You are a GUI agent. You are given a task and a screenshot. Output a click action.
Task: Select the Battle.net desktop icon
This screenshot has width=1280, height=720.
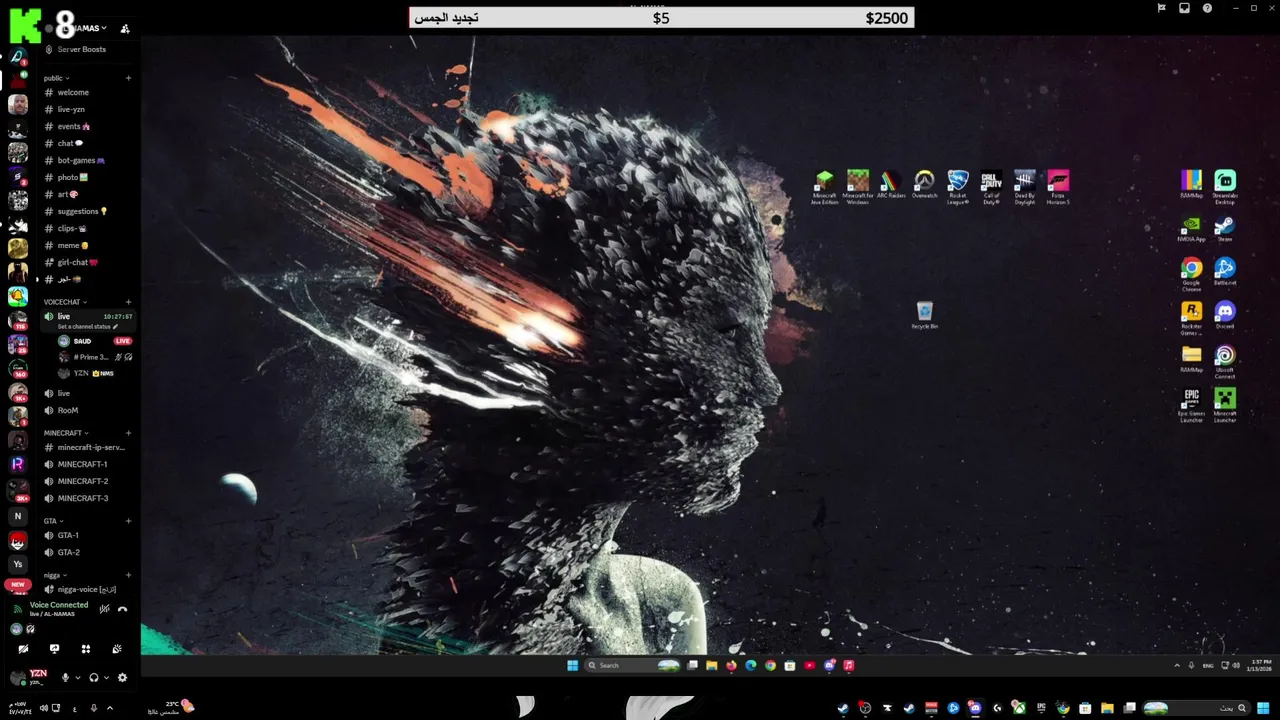click(x=1225, y=272)
